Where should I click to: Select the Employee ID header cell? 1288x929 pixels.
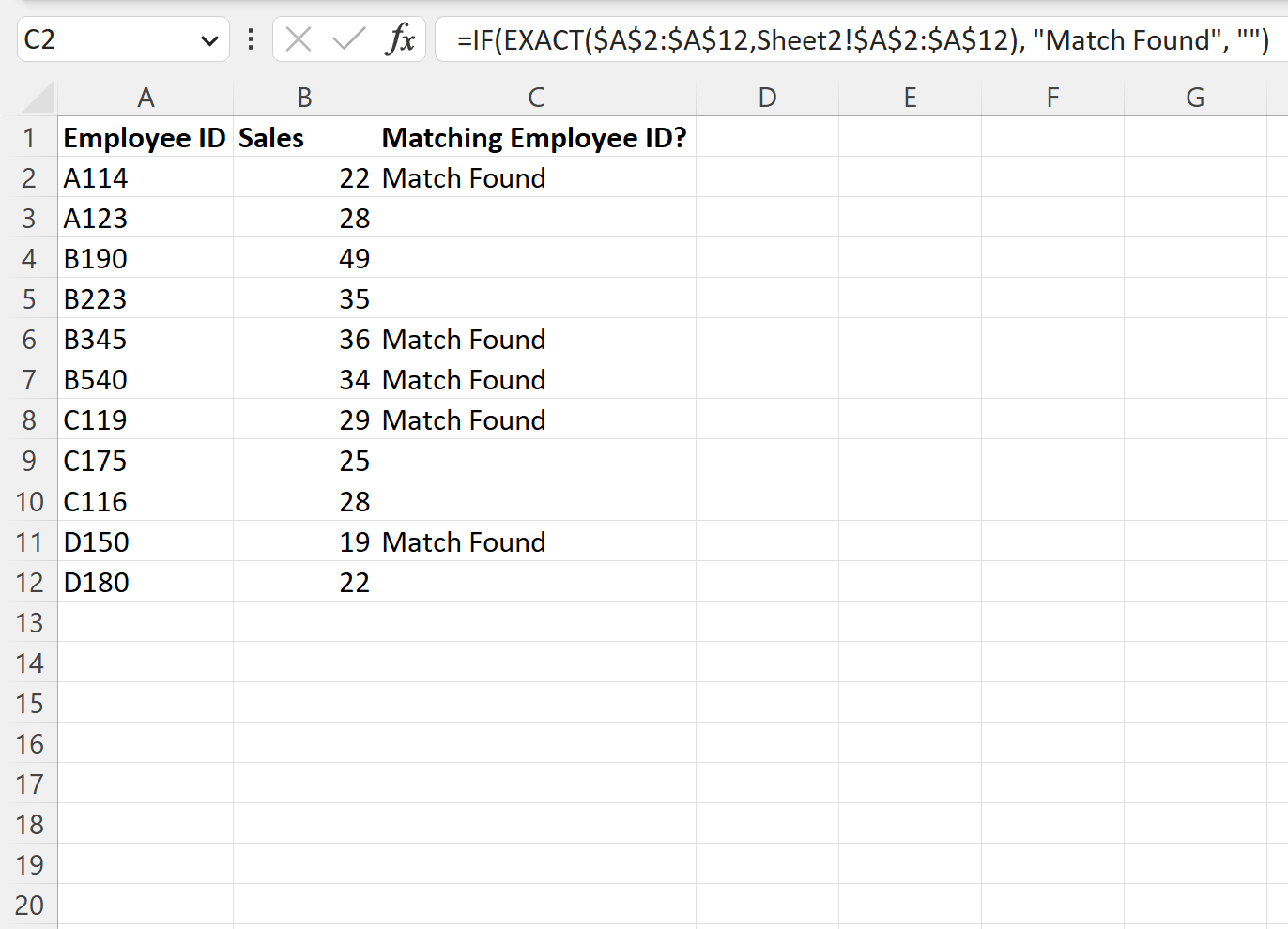coord(146,137)
